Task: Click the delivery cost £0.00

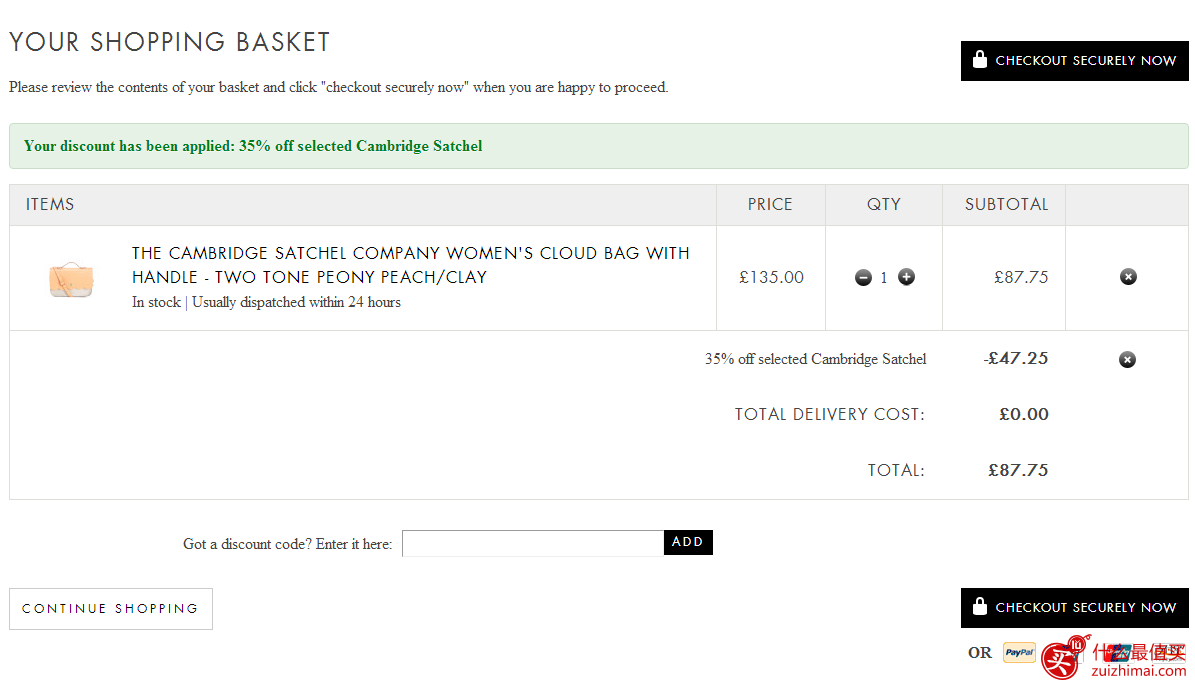Action: click(1024, 415)
